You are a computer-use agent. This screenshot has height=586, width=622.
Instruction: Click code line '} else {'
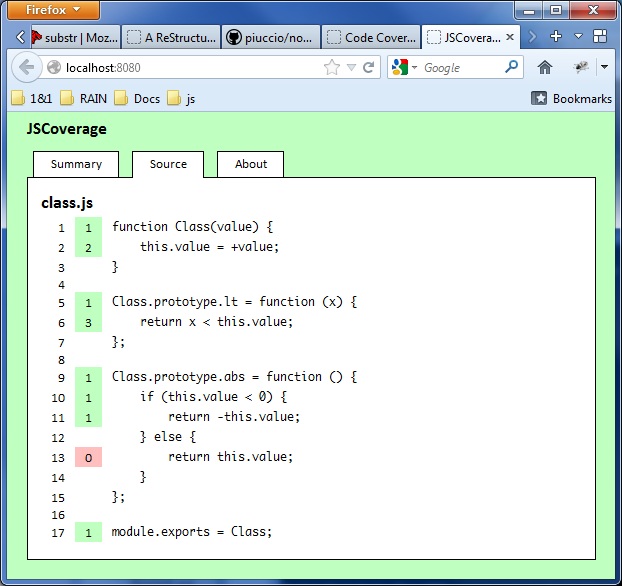pyautogui.click(x=168, y=437)
